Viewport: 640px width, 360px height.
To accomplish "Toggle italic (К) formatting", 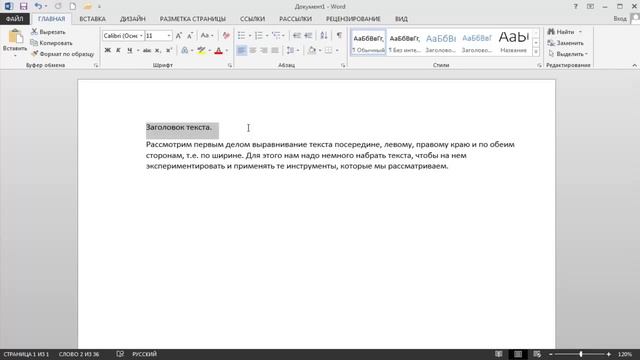I will click(x=118, y=50).
